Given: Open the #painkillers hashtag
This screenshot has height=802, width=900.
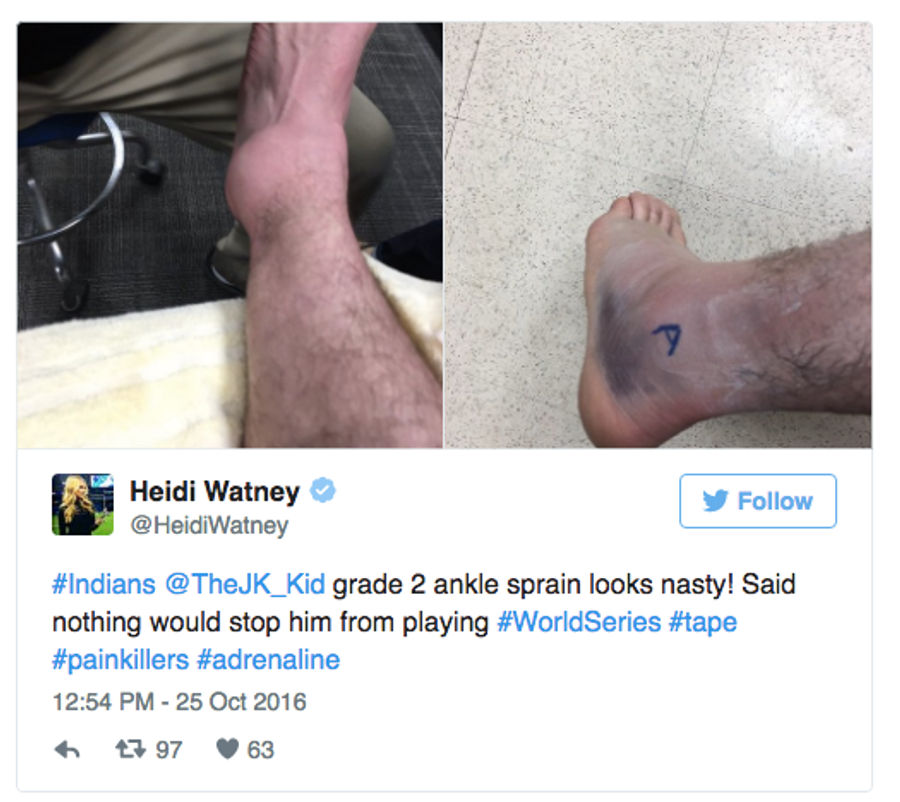Looking at the screenshot, I should 121,661.
